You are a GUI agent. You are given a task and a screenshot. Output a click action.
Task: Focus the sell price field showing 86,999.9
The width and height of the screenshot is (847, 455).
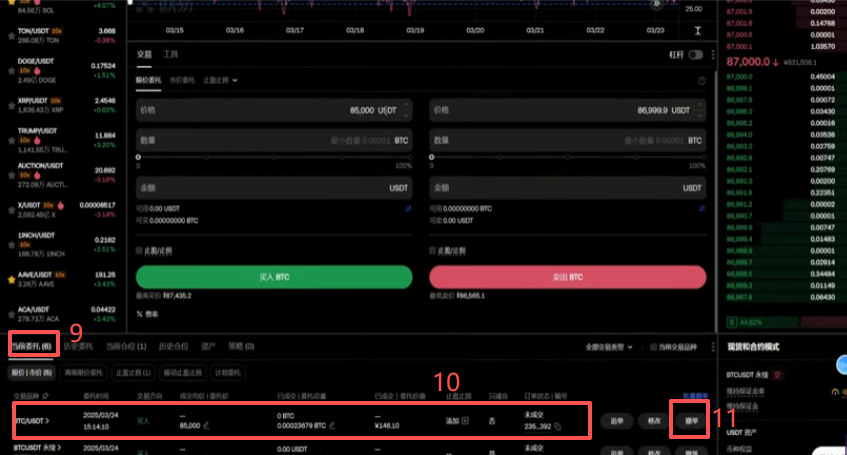(568, 110)
